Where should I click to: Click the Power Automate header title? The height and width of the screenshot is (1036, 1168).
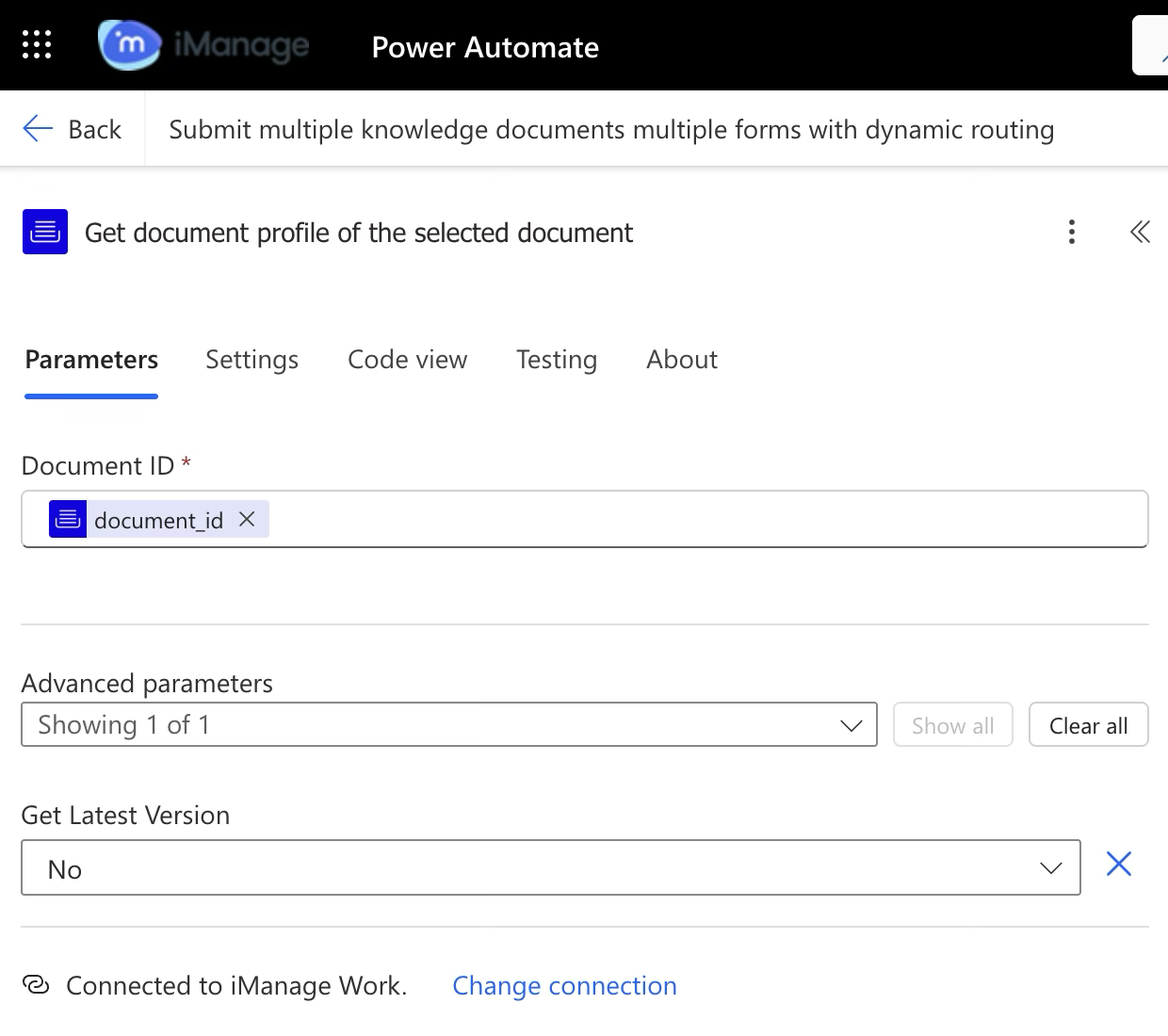485,47
